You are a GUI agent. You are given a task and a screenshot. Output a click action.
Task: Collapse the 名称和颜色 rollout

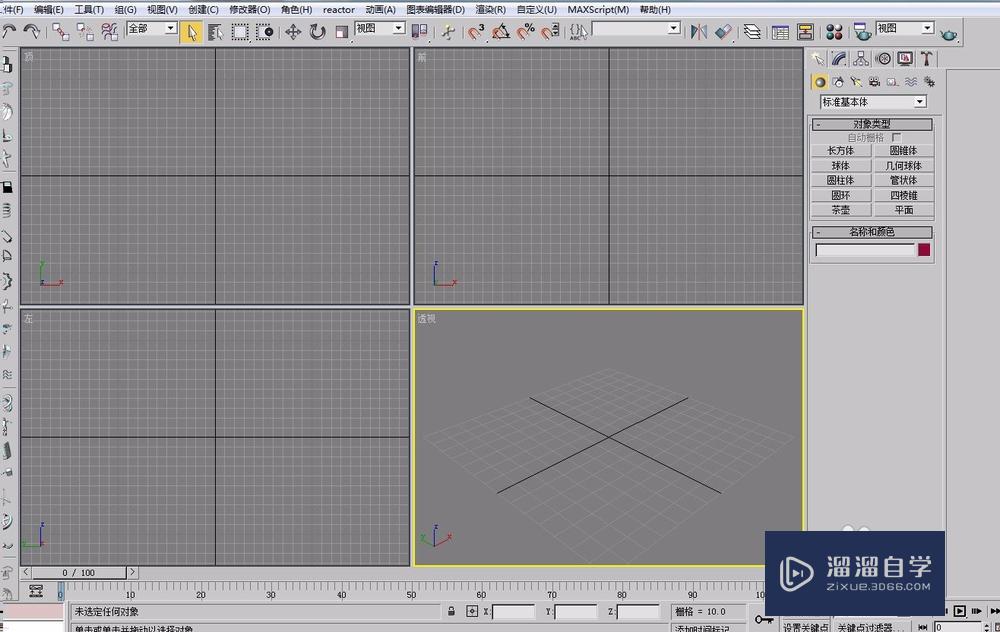[872, 232]
